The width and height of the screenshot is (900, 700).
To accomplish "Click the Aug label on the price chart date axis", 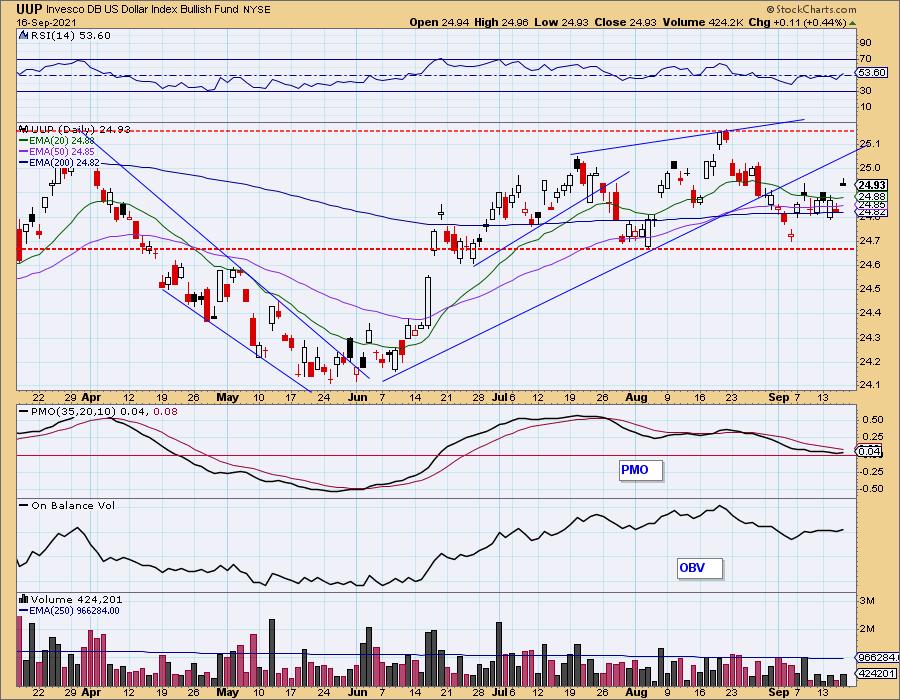I will pos(636,398).
